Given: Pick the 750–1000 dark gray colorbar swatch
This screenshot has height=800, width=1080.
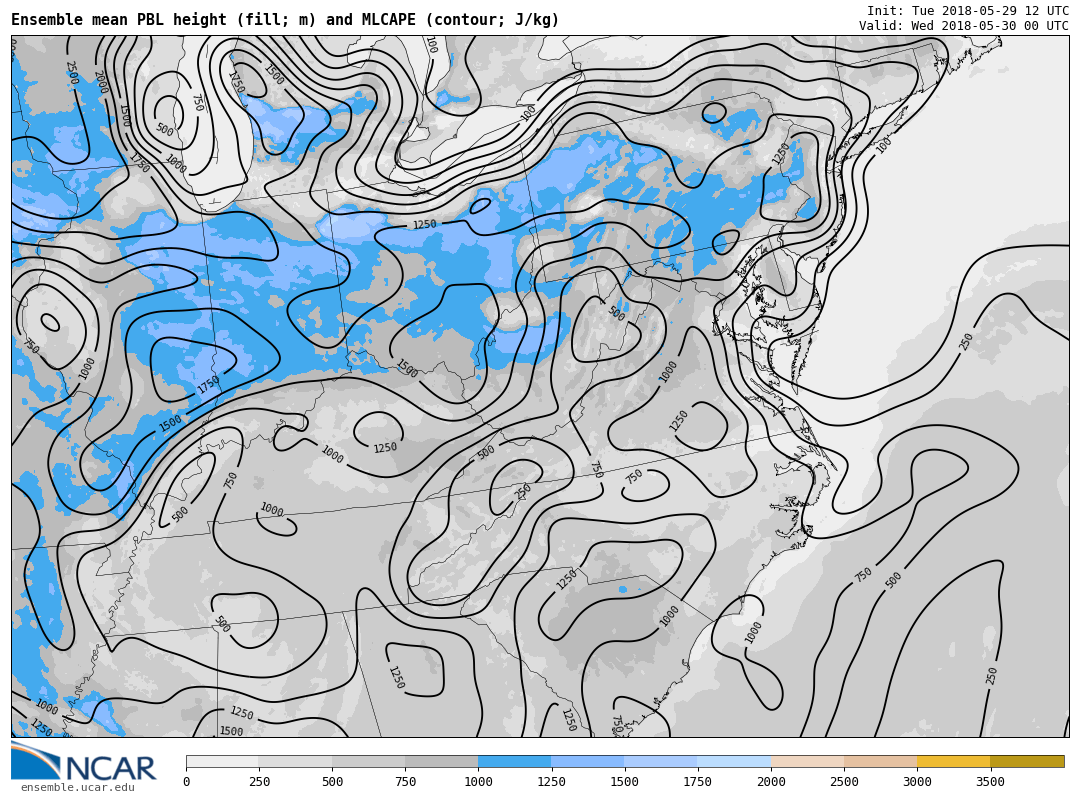Looking at the screenshot, I should (x=441, y=762).
